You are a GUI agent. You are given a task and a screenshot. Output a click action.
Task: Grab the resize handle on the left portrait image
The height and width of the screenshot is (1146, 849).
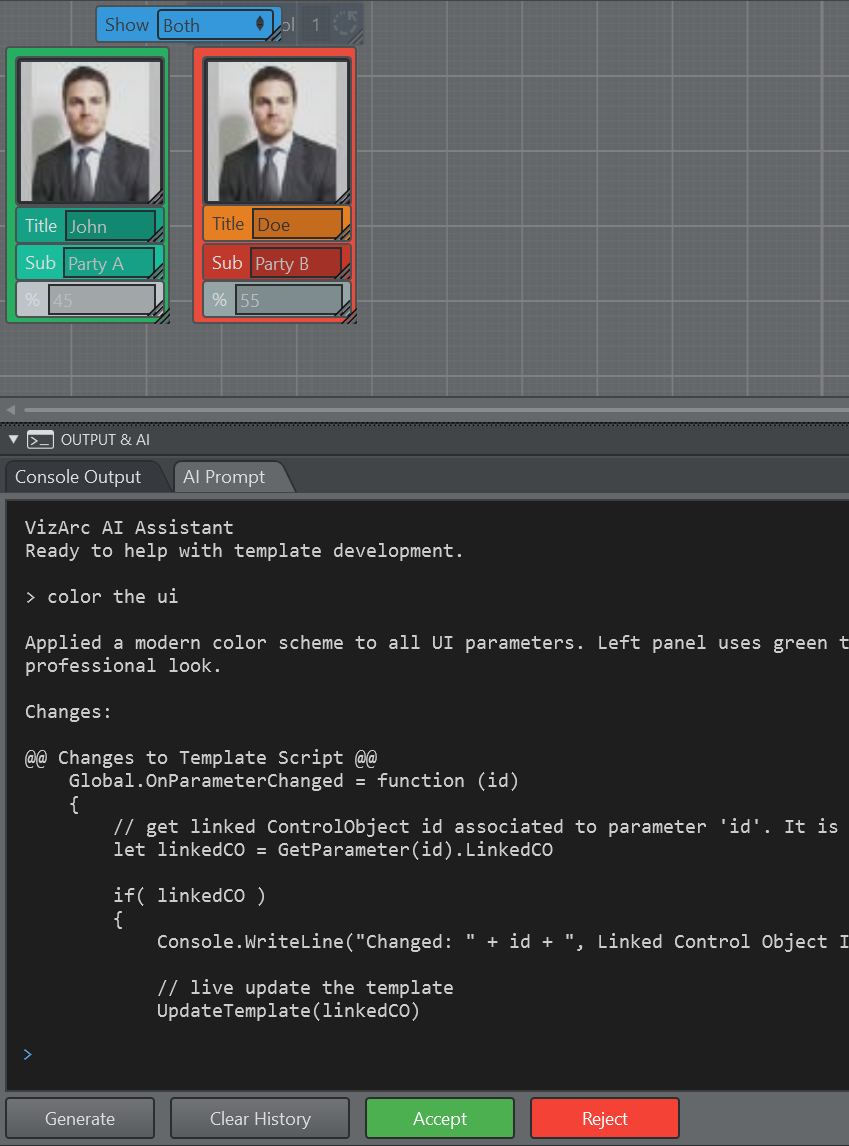[x=155, y=197]
